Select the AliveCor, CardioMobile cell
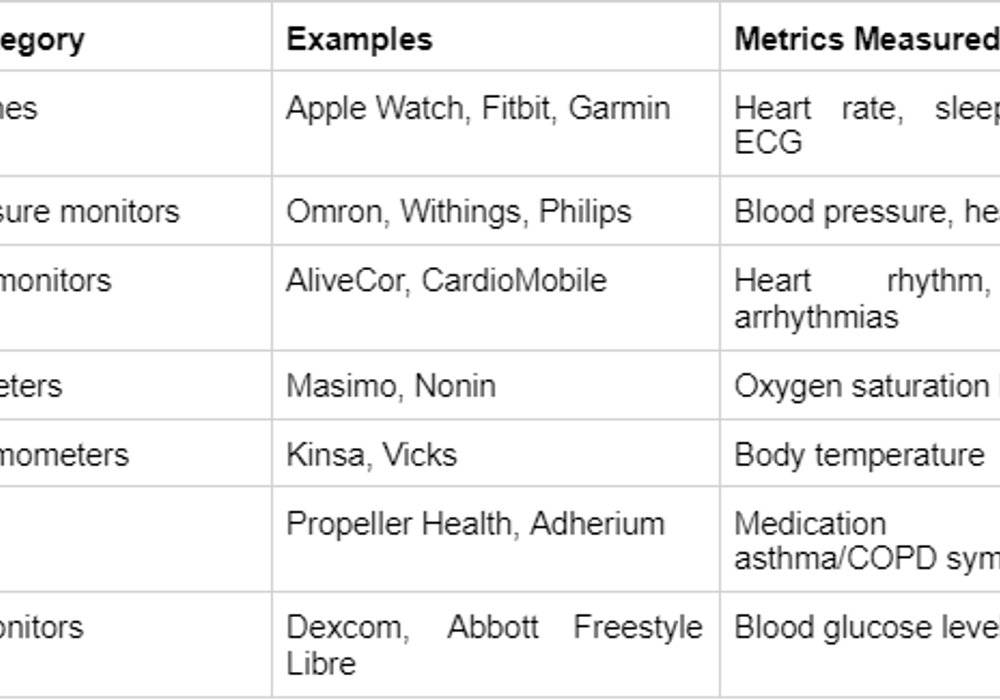The width and height of the screenshot is (1000, 700). click(x=496, y=298)
